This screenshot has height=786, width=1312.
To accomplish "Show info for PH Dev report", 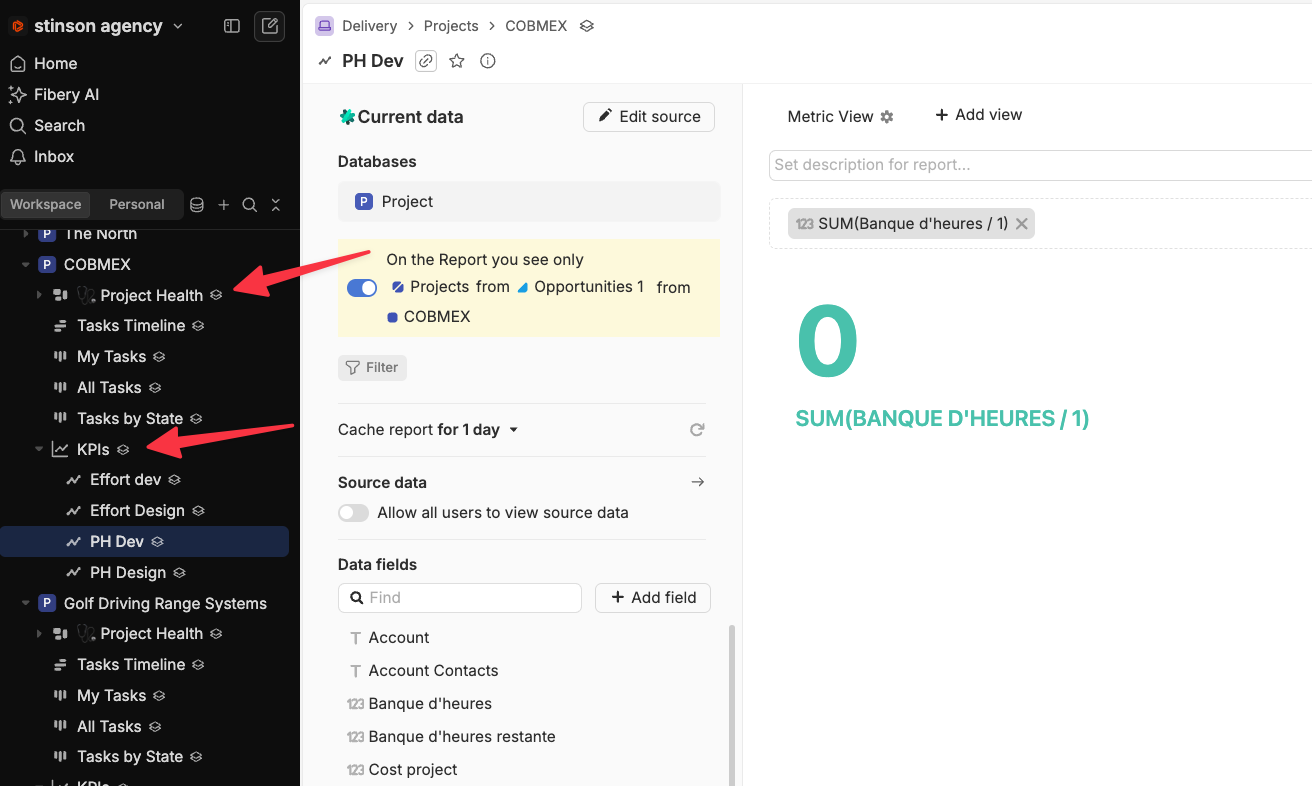I will [488, 61].
